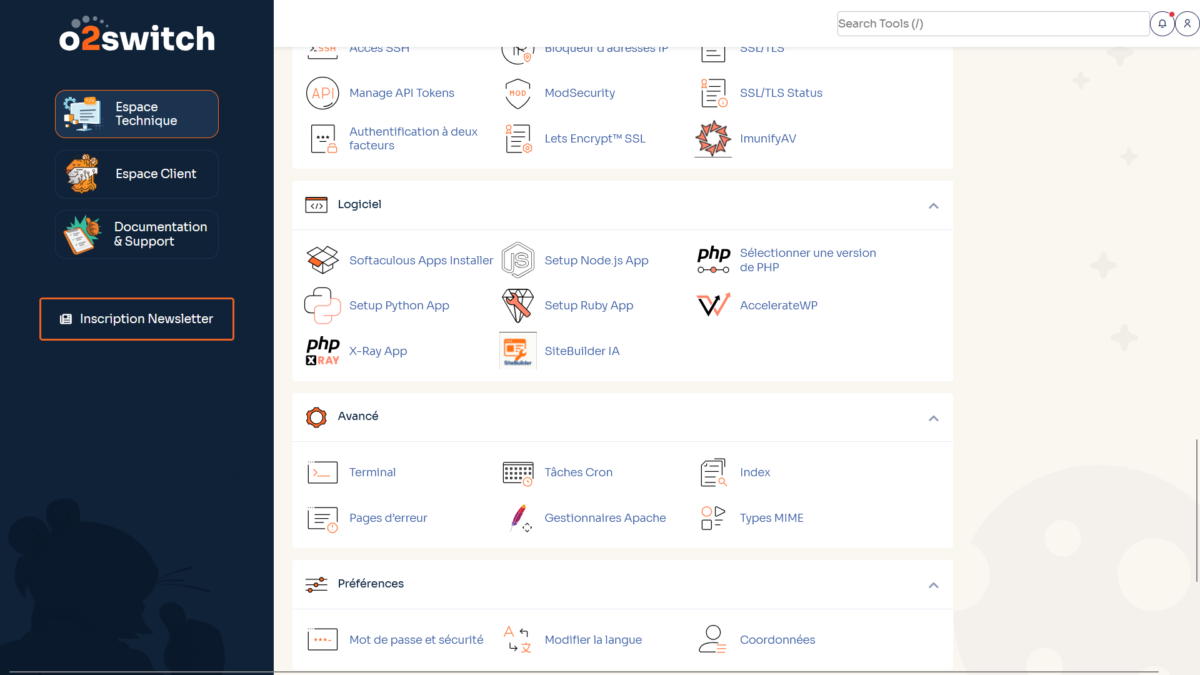
Task: Click the Préférences section heading
Action: click(x=371, y=584)
